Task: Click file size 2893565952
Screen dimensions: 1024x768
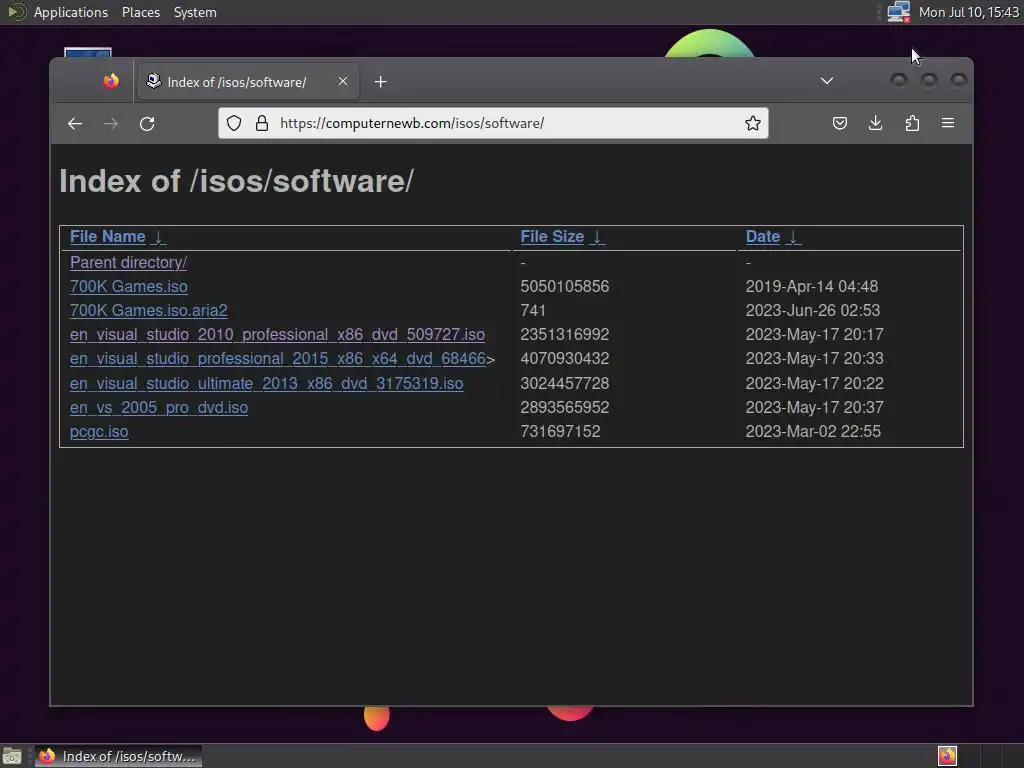Action: pyautogui.click(x=565, y=408)
